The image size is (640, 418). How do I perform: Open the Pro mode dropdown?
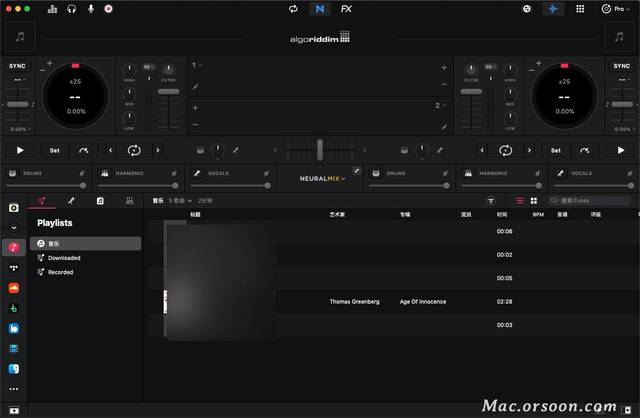point(616,9)
